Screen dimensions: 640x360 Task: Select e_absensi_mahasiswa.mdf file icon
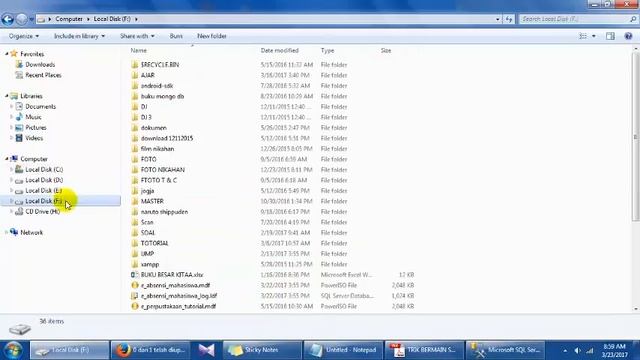135,285
